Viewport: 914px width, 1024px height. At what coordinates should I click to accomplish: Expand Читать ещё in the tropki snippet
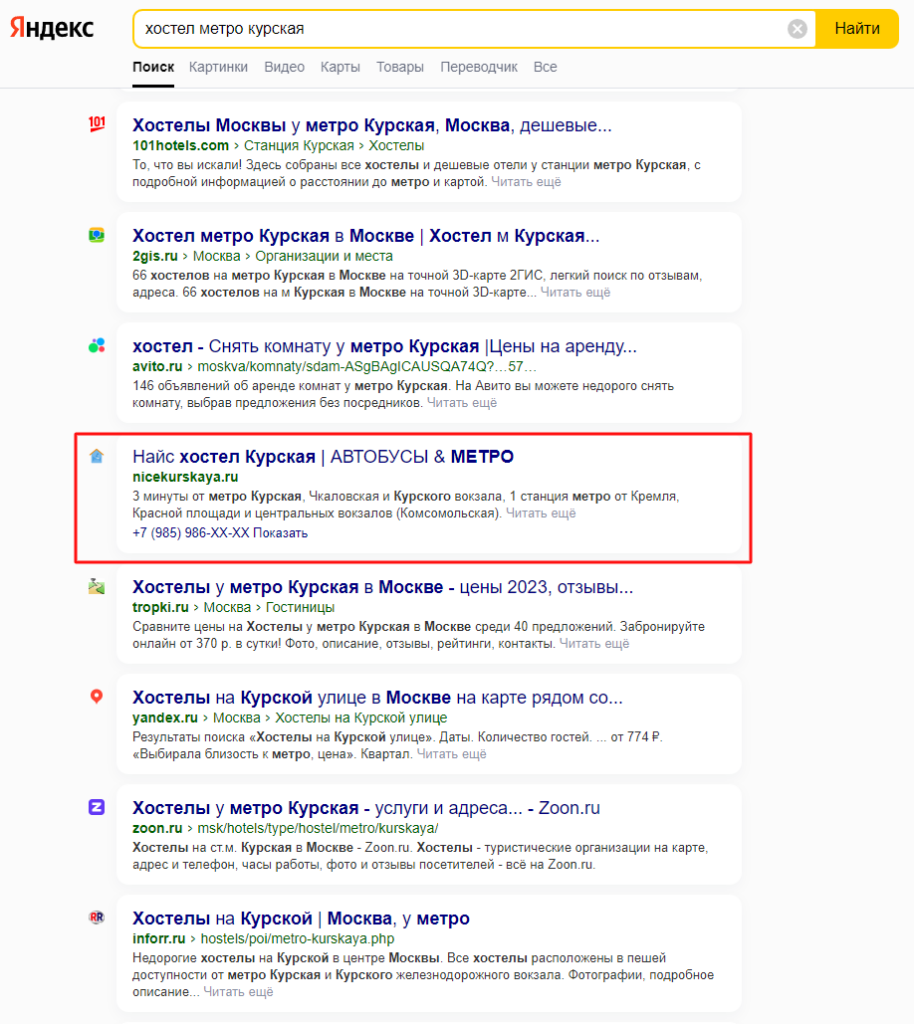595,643
